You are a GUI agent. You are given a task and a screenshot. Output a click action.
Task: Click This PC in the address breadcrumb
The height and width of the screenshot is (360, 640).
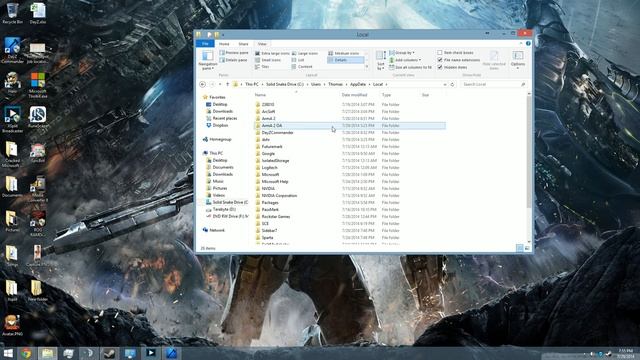(x=252, y=84)
